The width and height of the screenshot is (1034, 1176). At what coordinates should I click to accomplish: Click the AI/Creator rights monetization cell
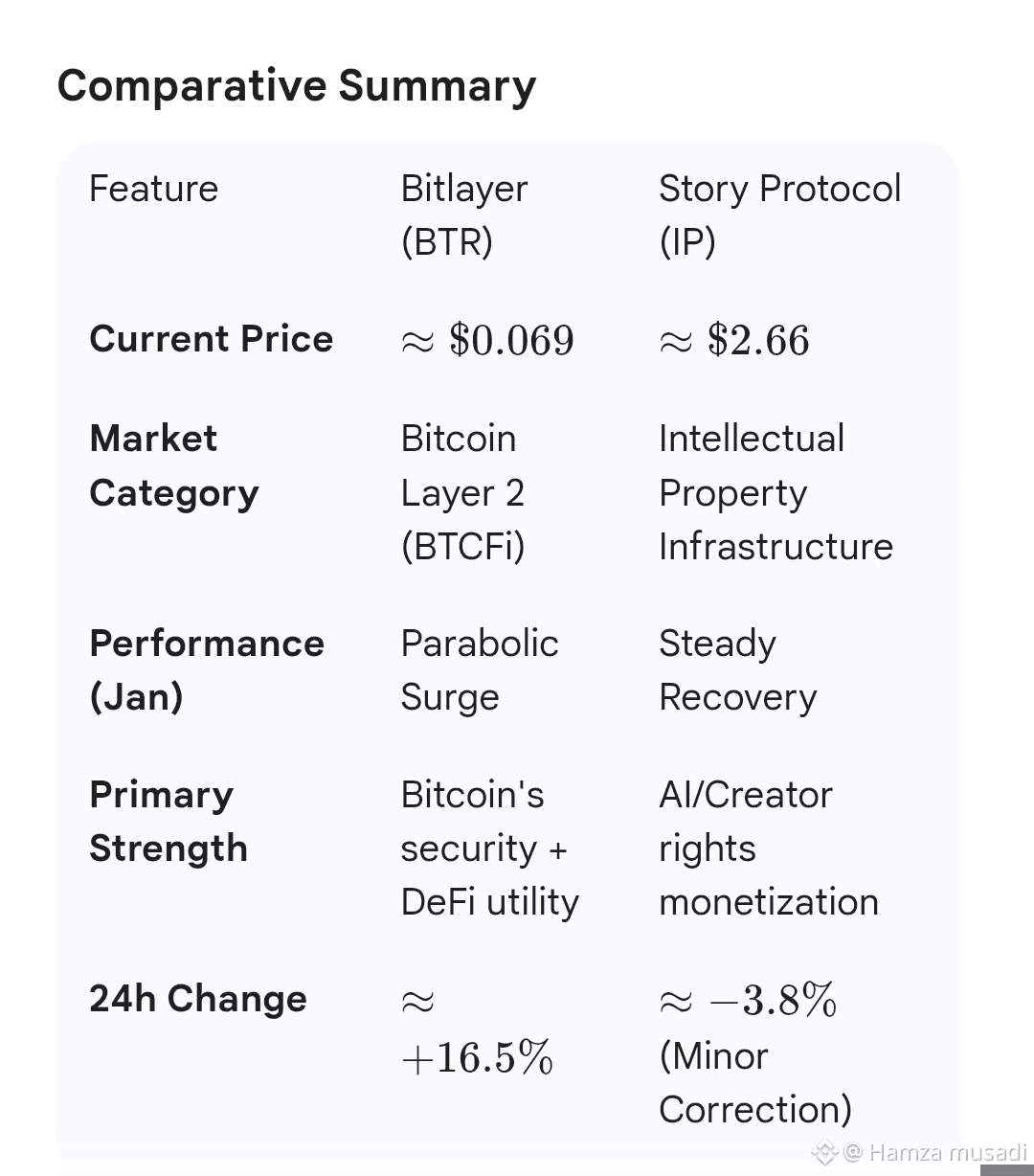pos(768,848)
